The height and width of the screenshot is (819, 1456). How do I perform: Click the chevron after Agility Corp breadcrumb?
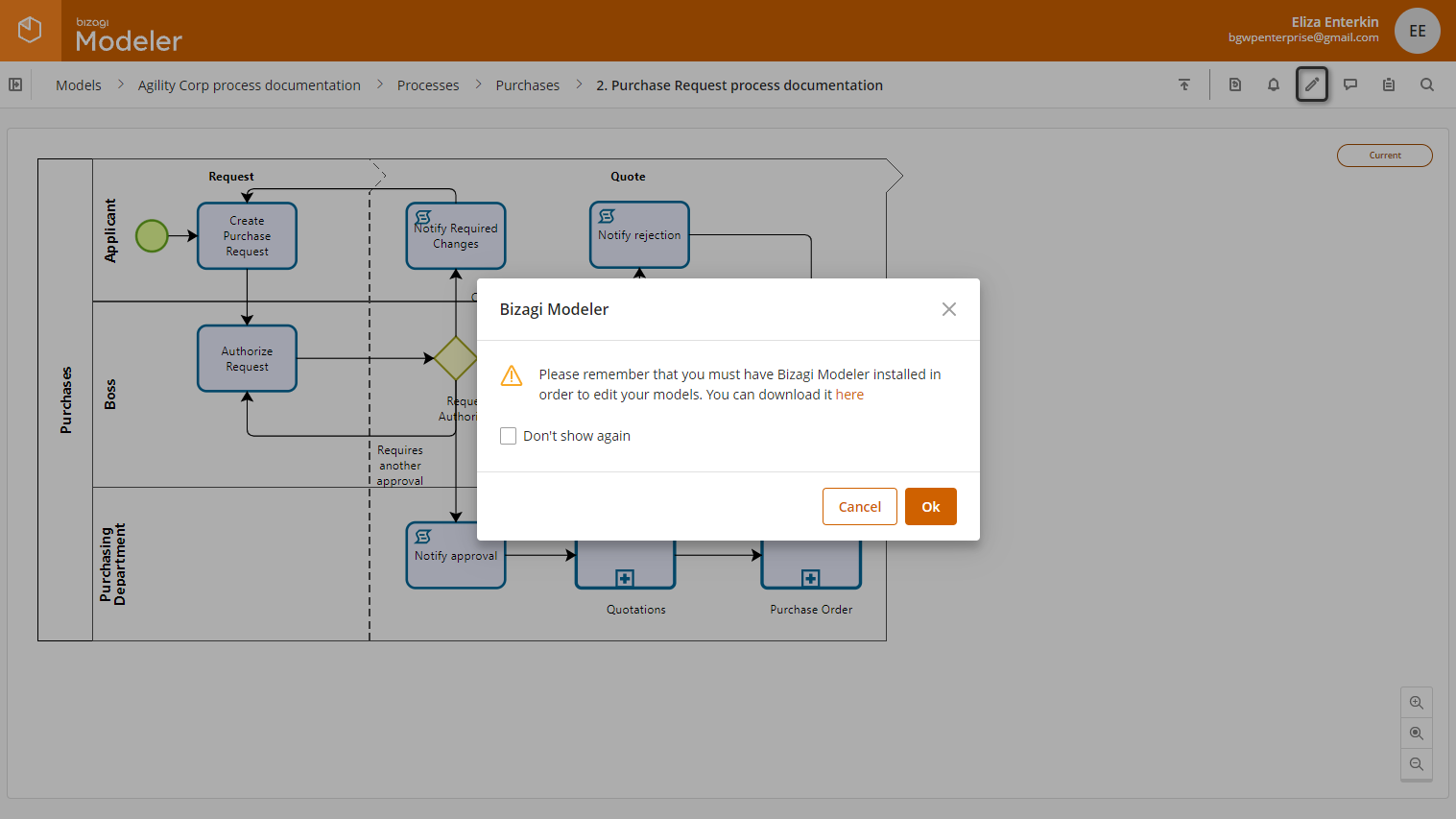pyautogui.click(x=379, y=84)
